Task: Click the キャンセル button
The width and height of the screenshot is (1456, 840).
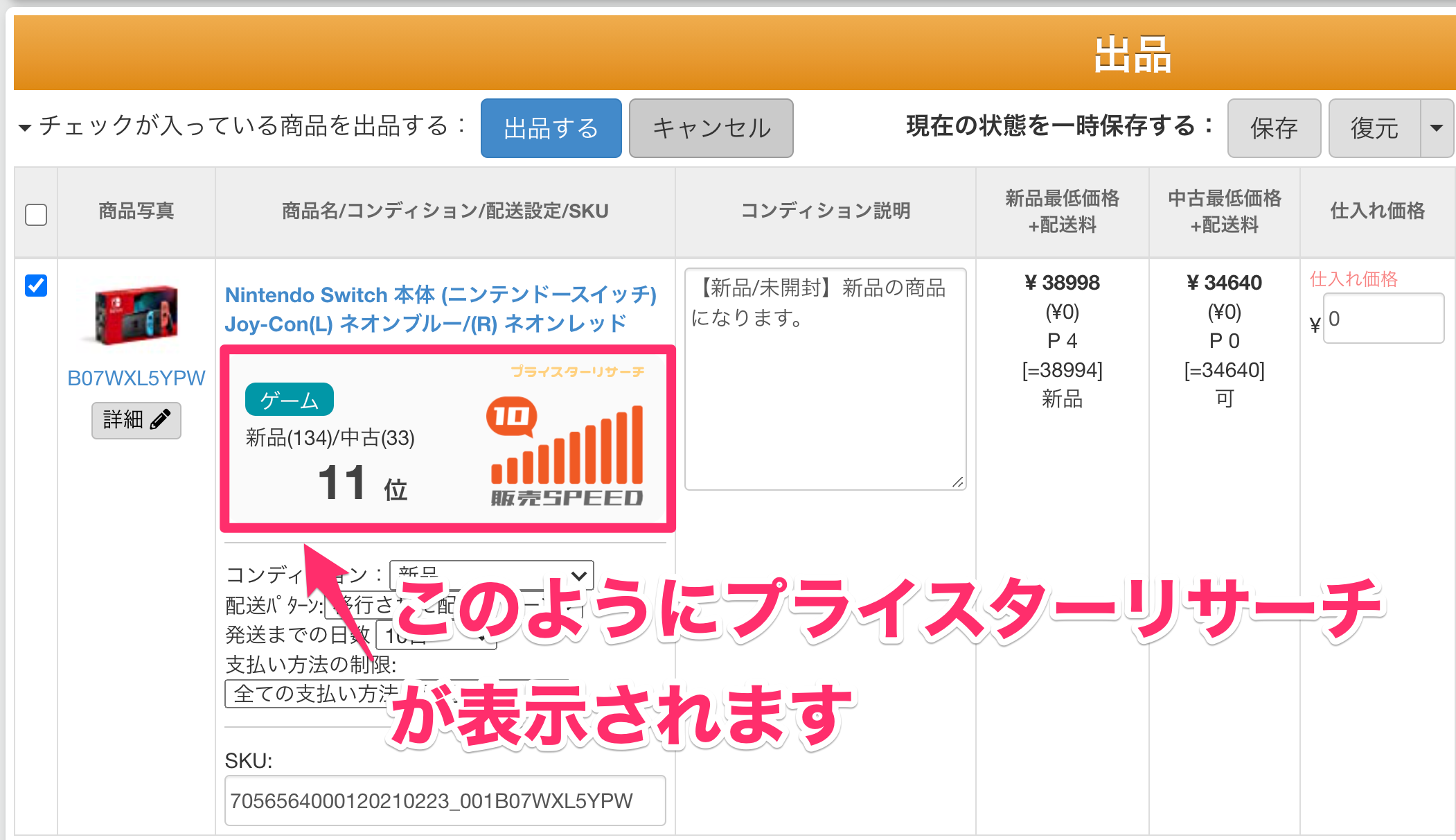Action: click(x=711, y=128)
